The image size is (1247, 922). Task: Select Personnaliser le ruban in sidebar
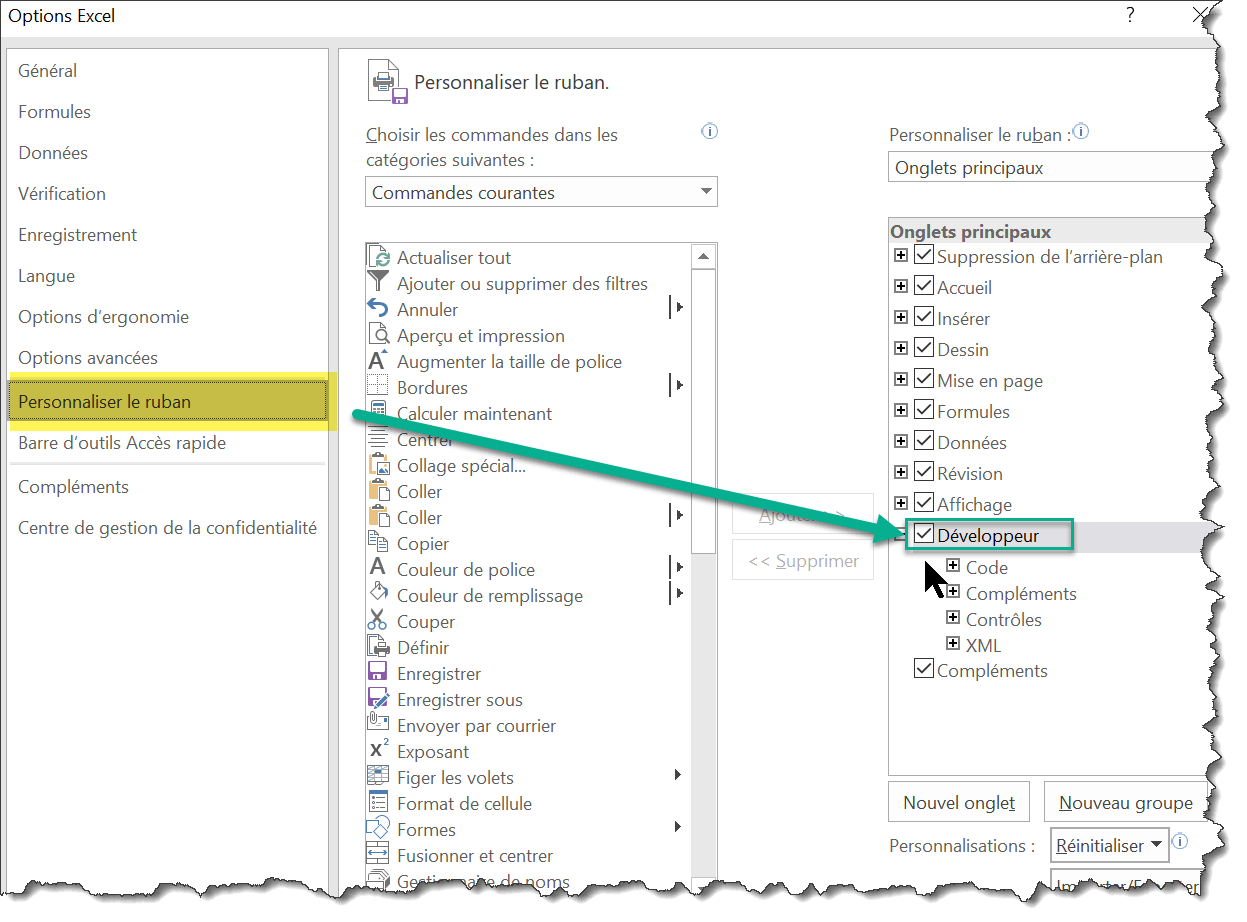[168, 402]
